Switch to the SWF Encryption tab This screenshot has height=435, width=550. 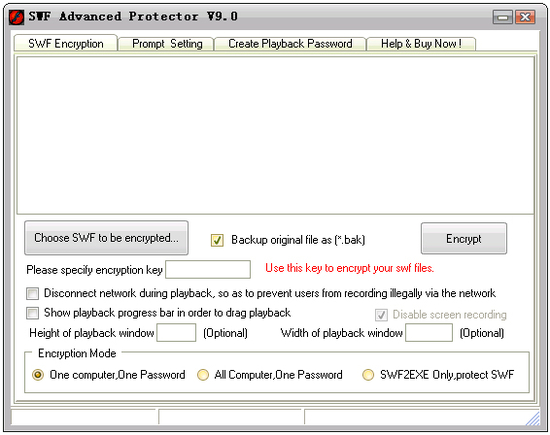66,44
